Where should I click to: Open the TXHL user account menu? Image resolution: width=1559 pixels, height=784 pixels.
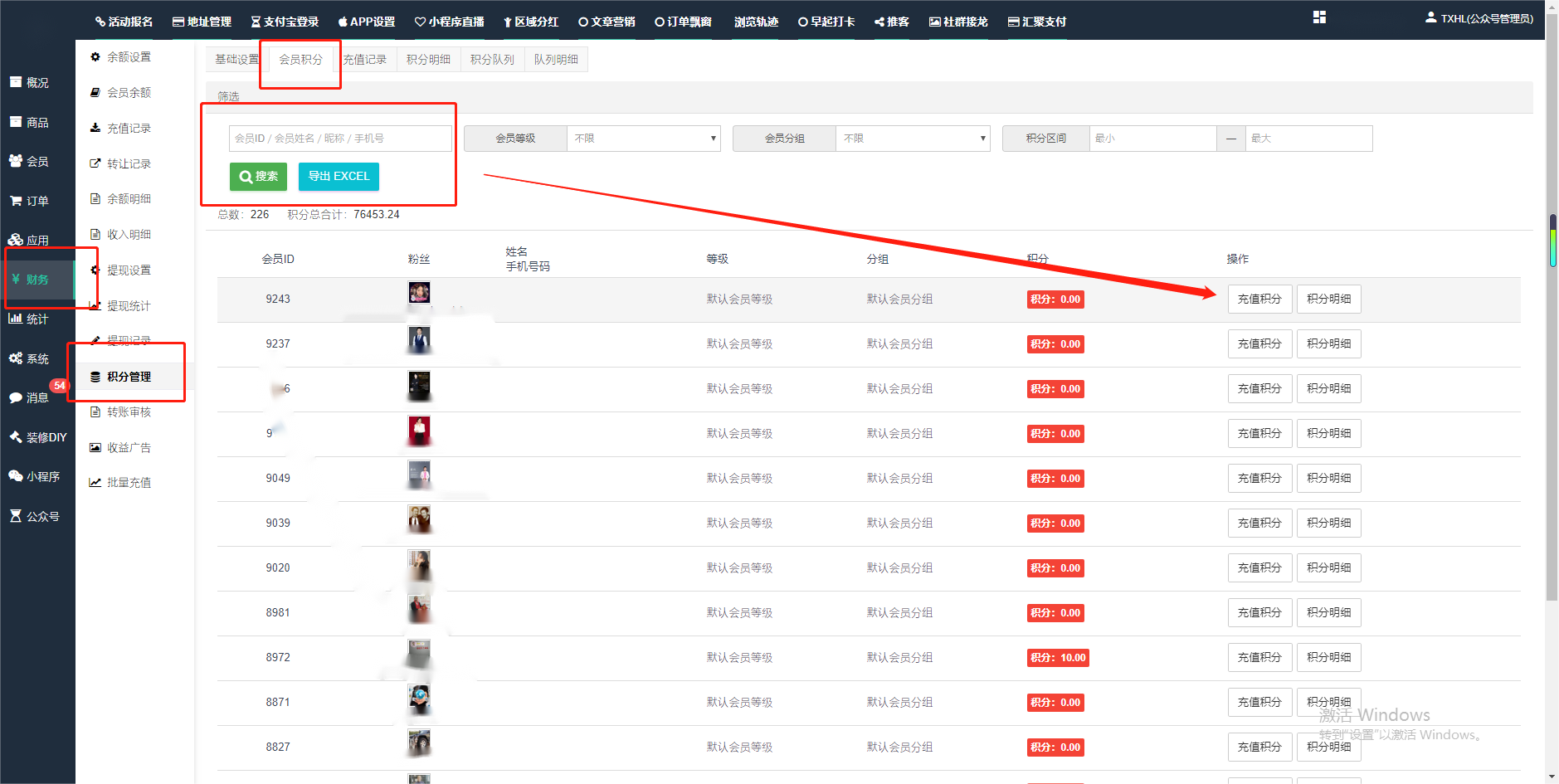click(x=1479, y=18)
